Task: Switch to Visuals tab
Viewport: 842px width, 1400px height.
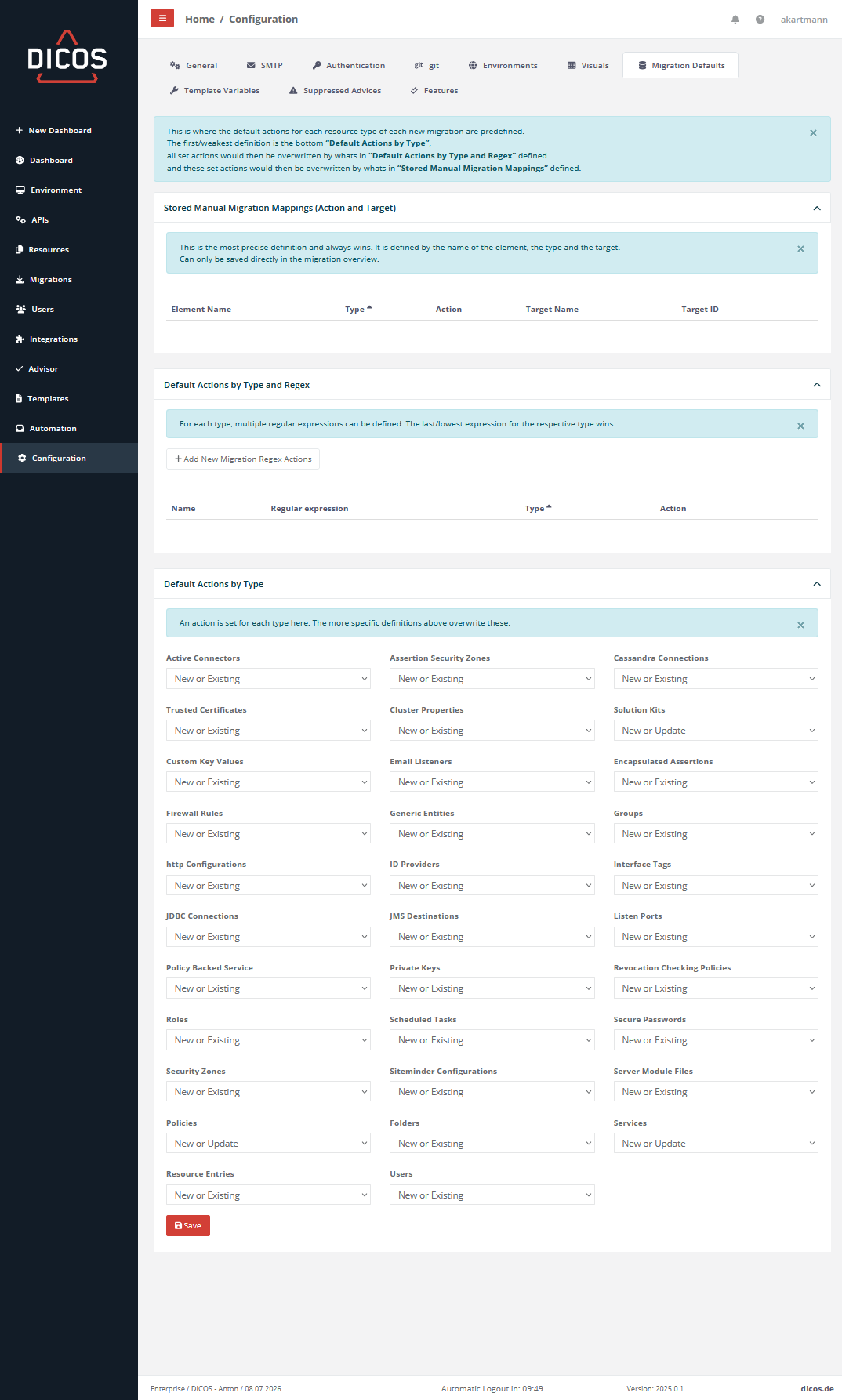Action: (588, 66)
